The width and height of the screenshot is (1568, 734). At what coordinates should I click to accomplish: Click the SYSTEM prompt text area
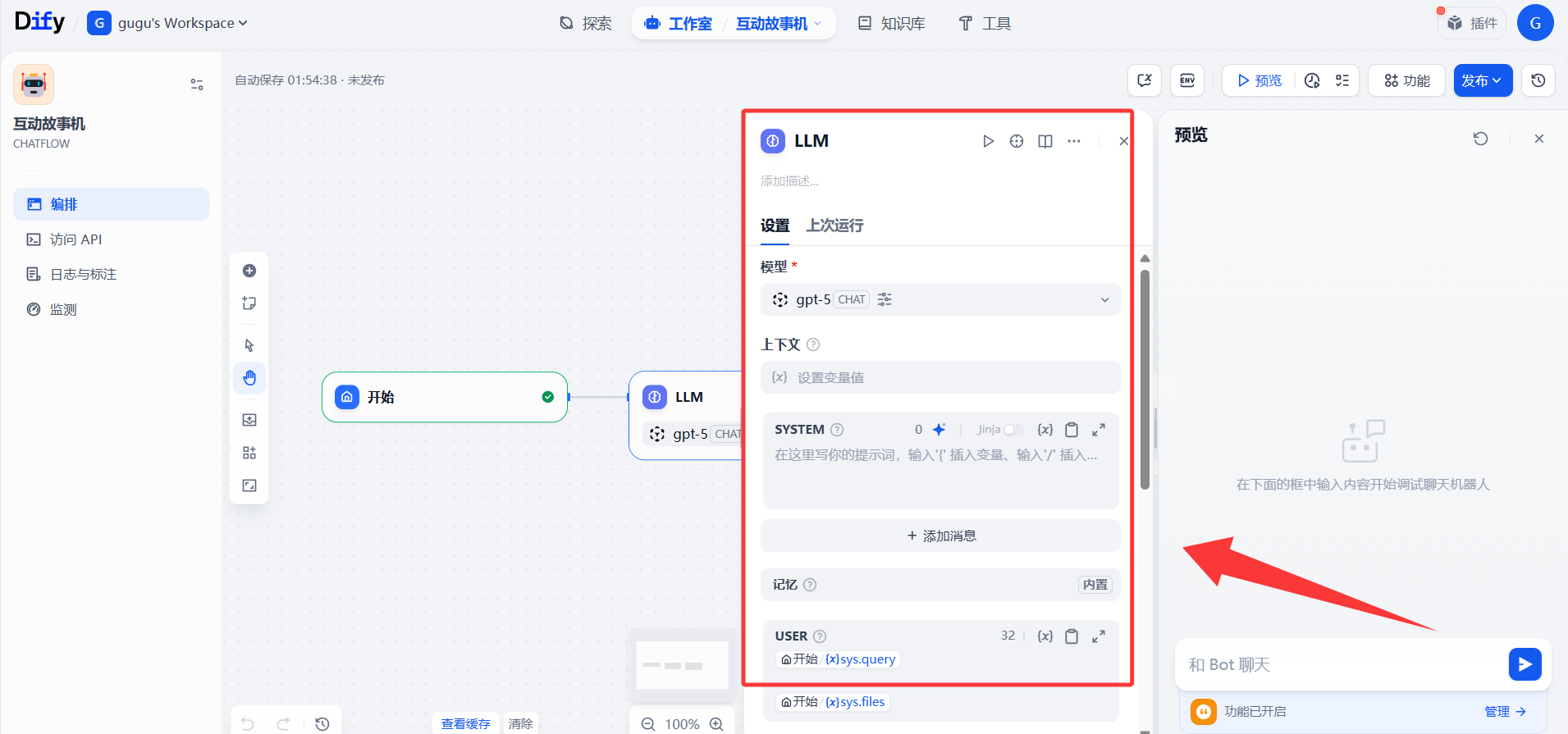click(941, 474)
